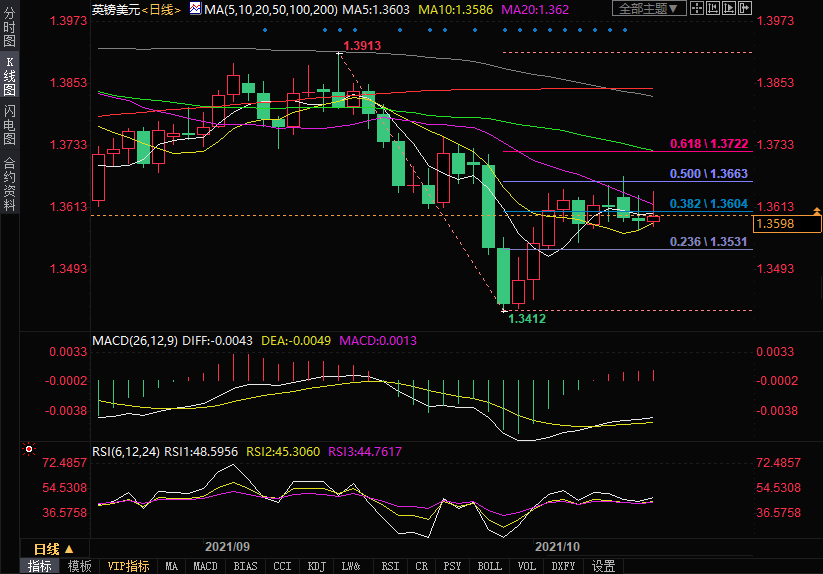Click the rightmost top toolbar icon
Image resolution: width=823 pixels, height=574 pixels.
tap(741, 9)
